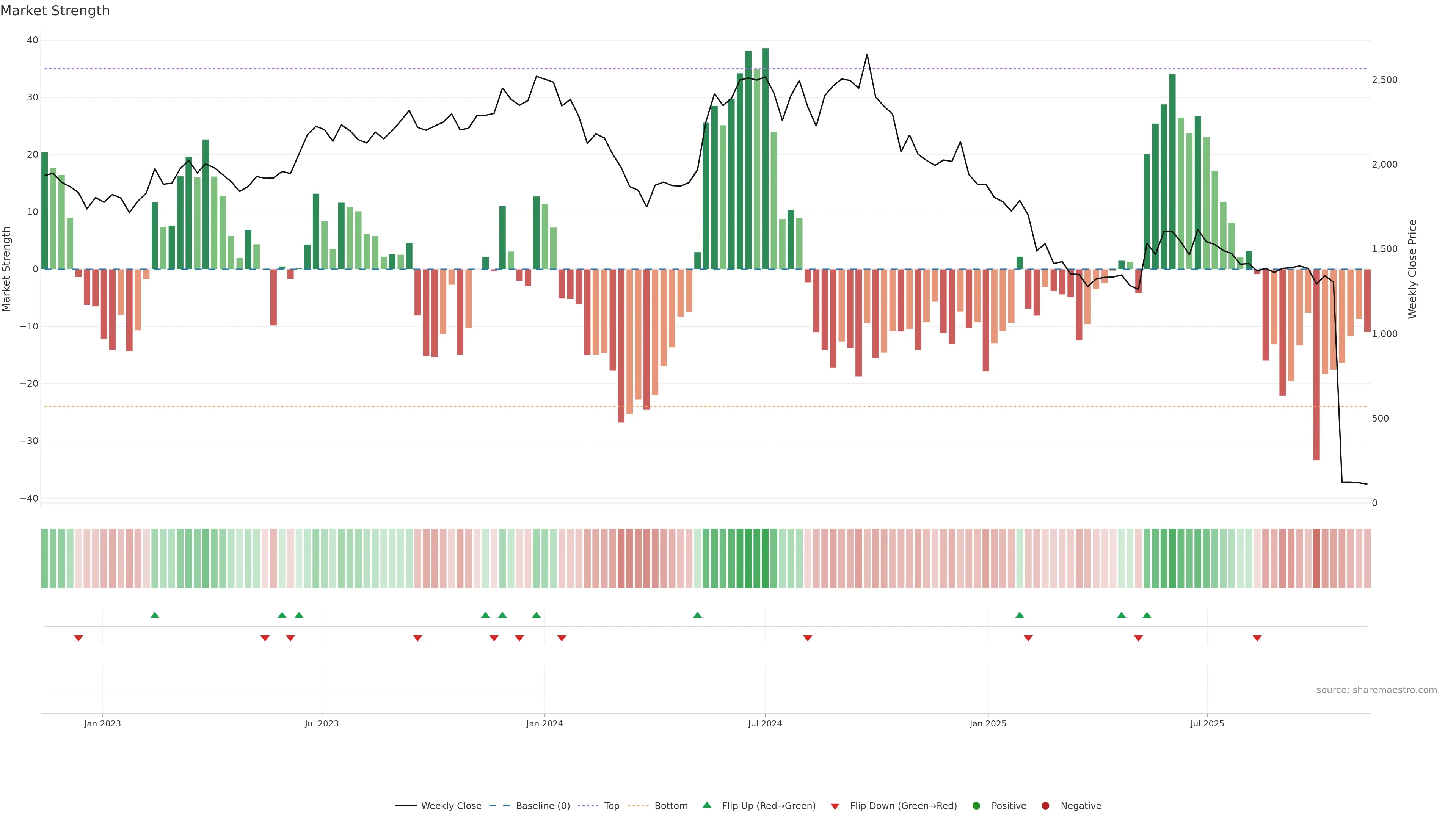
Task: Click the flip-down triangle marker after Jul 2024
Action: (x=808, y=638)
